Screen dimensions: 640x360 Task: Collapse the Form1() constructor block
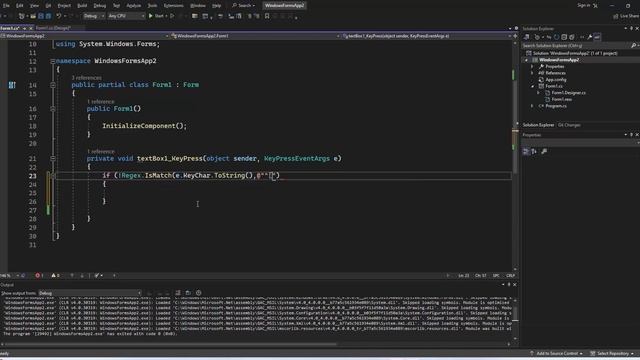point(53,109)
